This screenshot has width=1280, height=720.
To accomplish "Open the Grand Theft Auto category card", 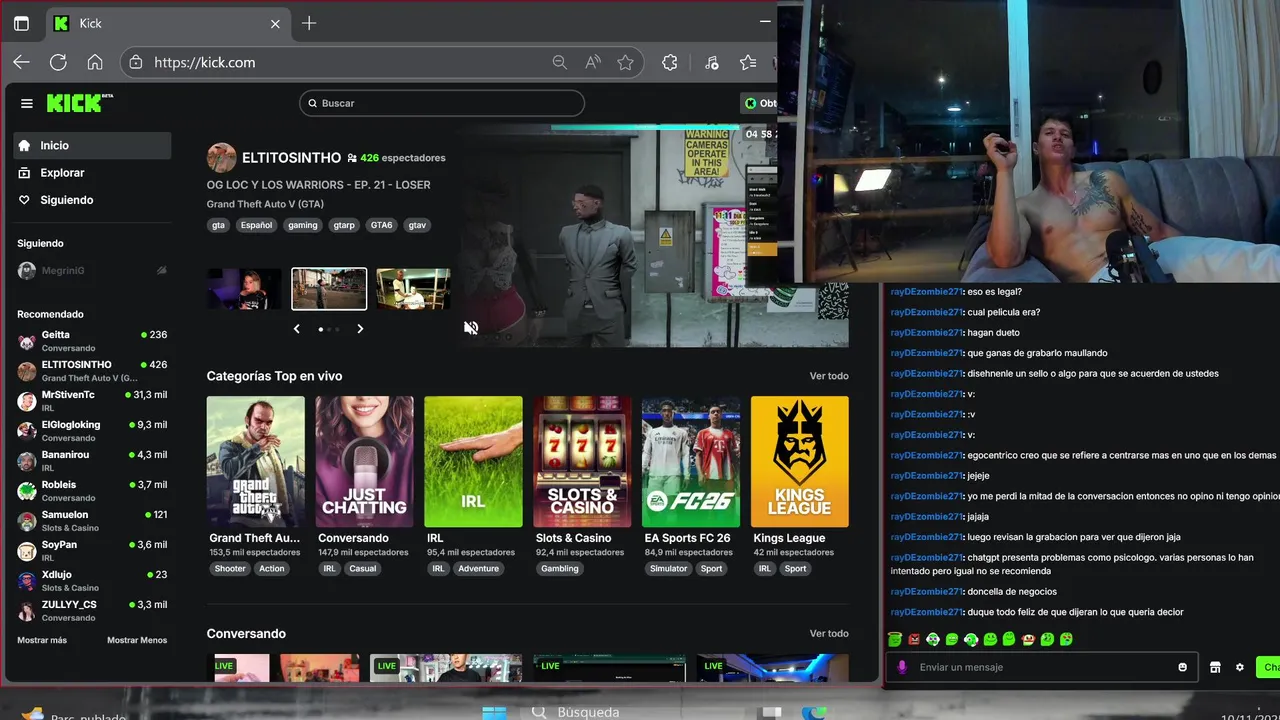I will (x=256, y=462).
